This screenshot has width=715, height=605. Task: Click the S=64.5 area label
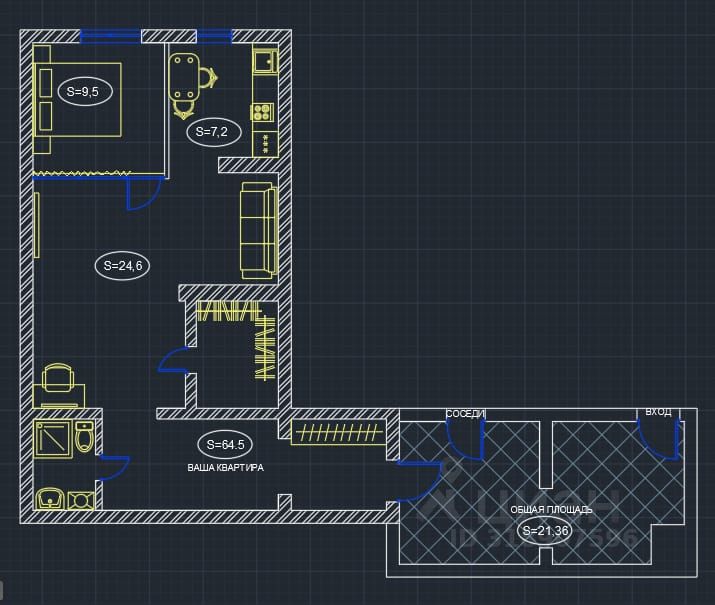226,445
